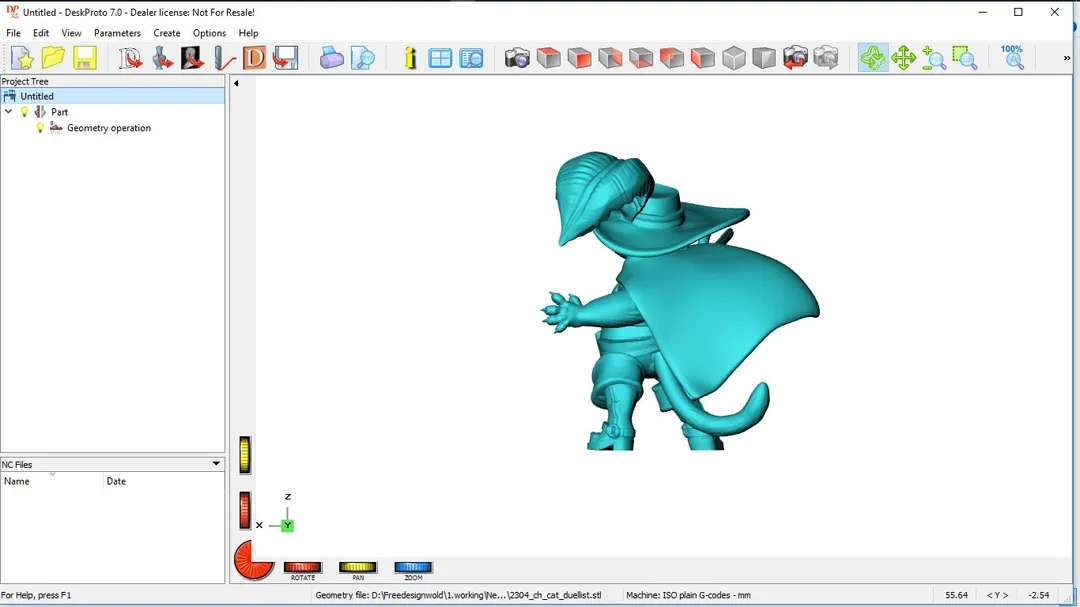The height and width of the screenshot is (607, 1080).
Task: Click the < Y > indicator in status bar
Action: 997,595
